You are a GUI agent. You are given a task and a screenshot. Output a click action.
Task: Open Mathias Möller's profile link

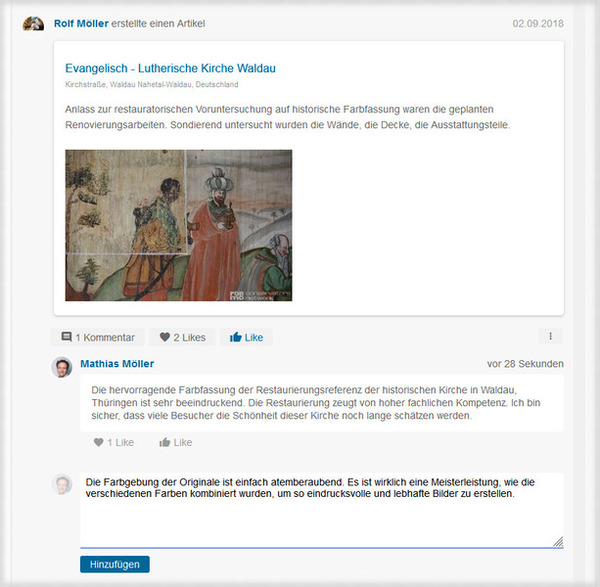pyautogui.click(x=117, y=364)
